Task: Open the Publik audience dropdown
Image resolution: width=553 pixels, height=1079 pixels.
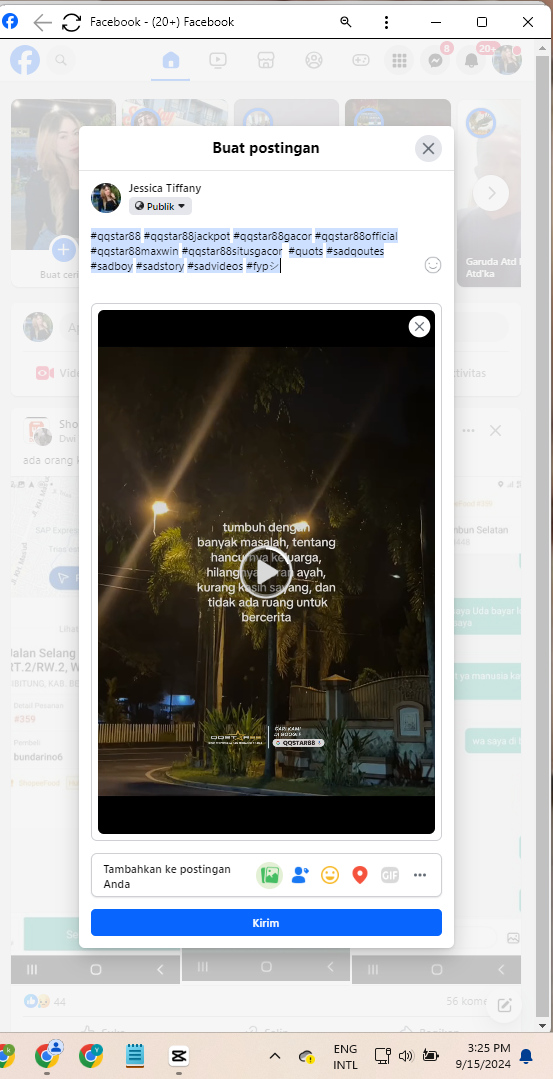Action: pos(160,206)
